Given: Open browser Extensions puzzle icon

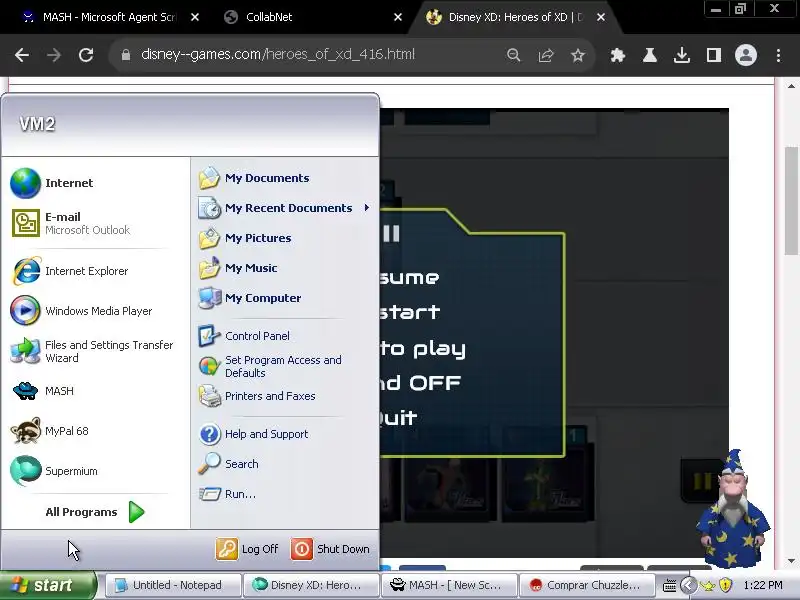Looking at the screenshot, I should (617, 55).
